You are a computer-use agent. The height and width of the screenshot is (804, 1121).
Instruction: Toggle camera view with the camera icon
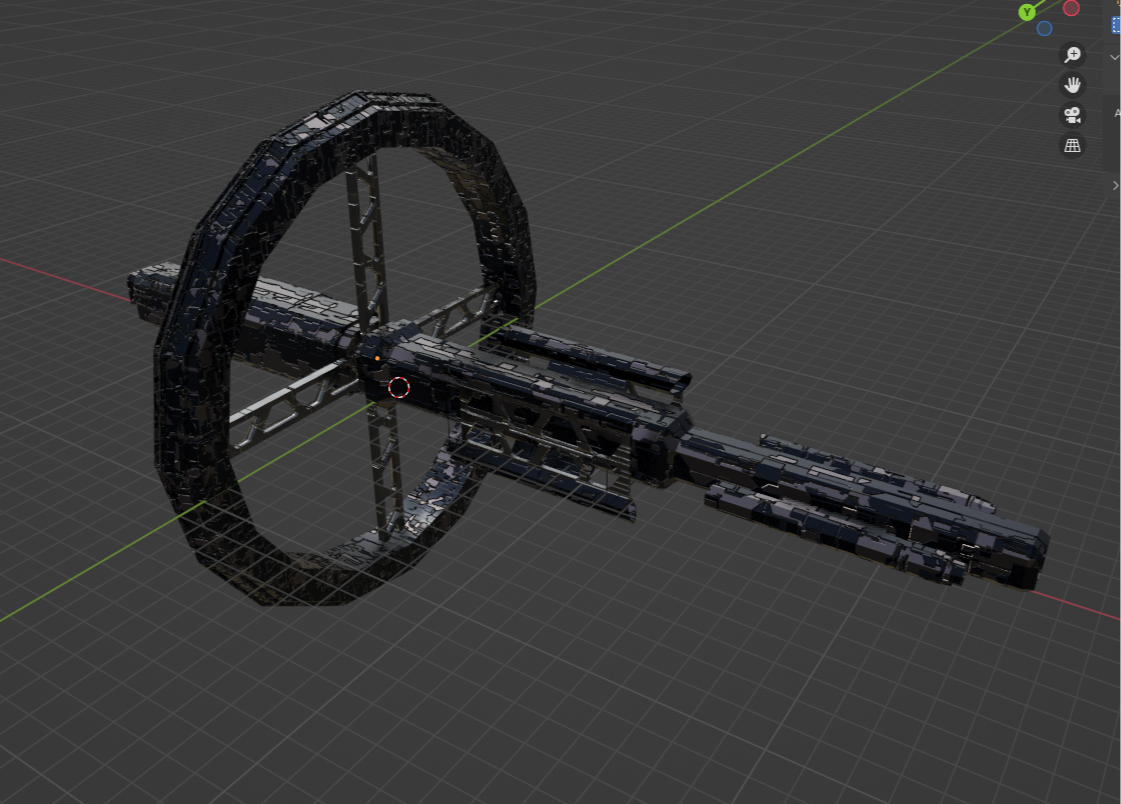pos(1072,115)
